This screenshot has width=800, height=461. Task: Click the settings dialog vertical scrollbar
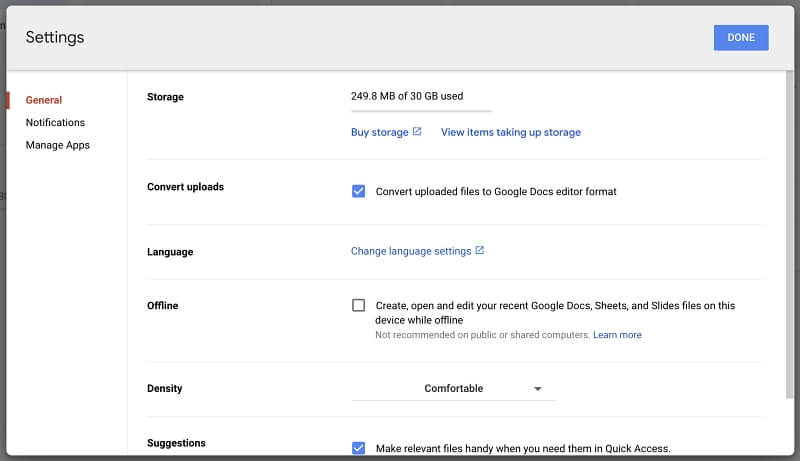tap(789, 235)
